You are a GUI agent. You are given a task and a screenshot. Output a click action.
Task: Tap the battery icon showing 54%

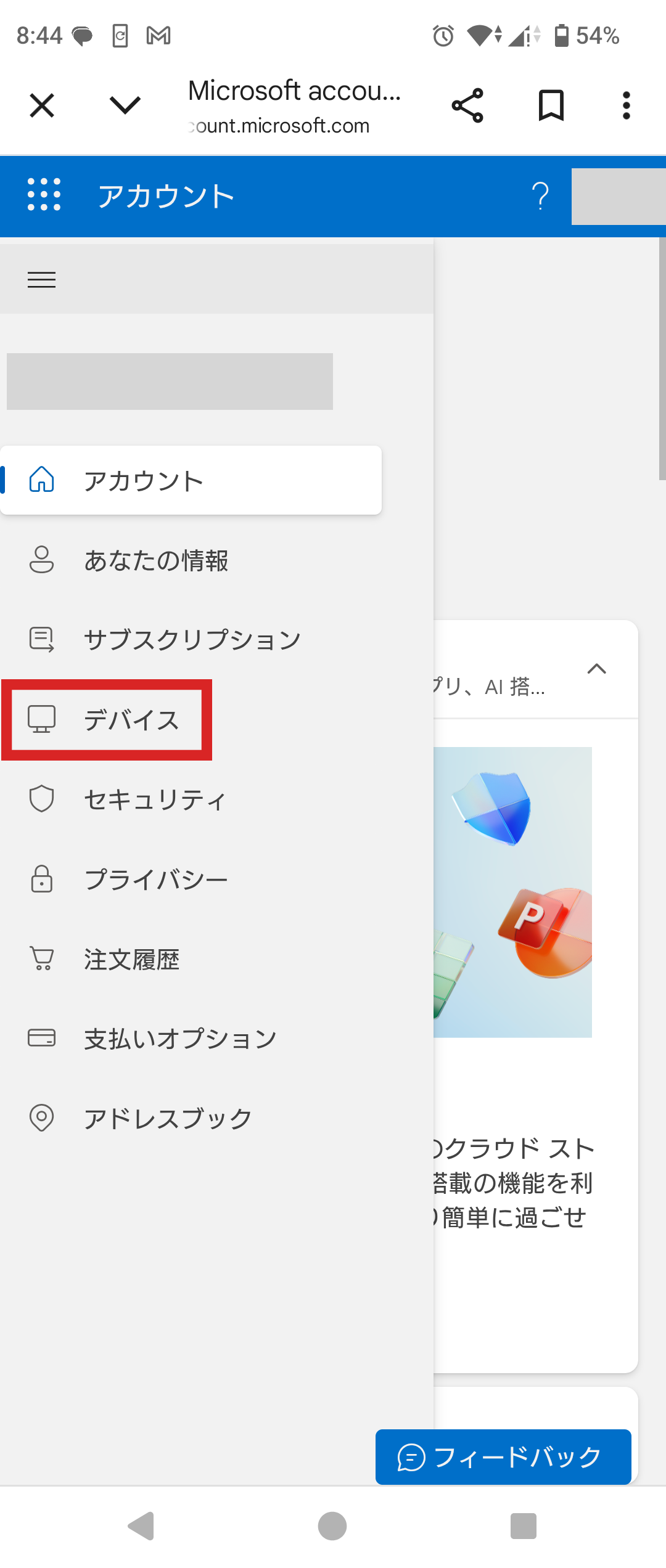(x=562, y=36)
